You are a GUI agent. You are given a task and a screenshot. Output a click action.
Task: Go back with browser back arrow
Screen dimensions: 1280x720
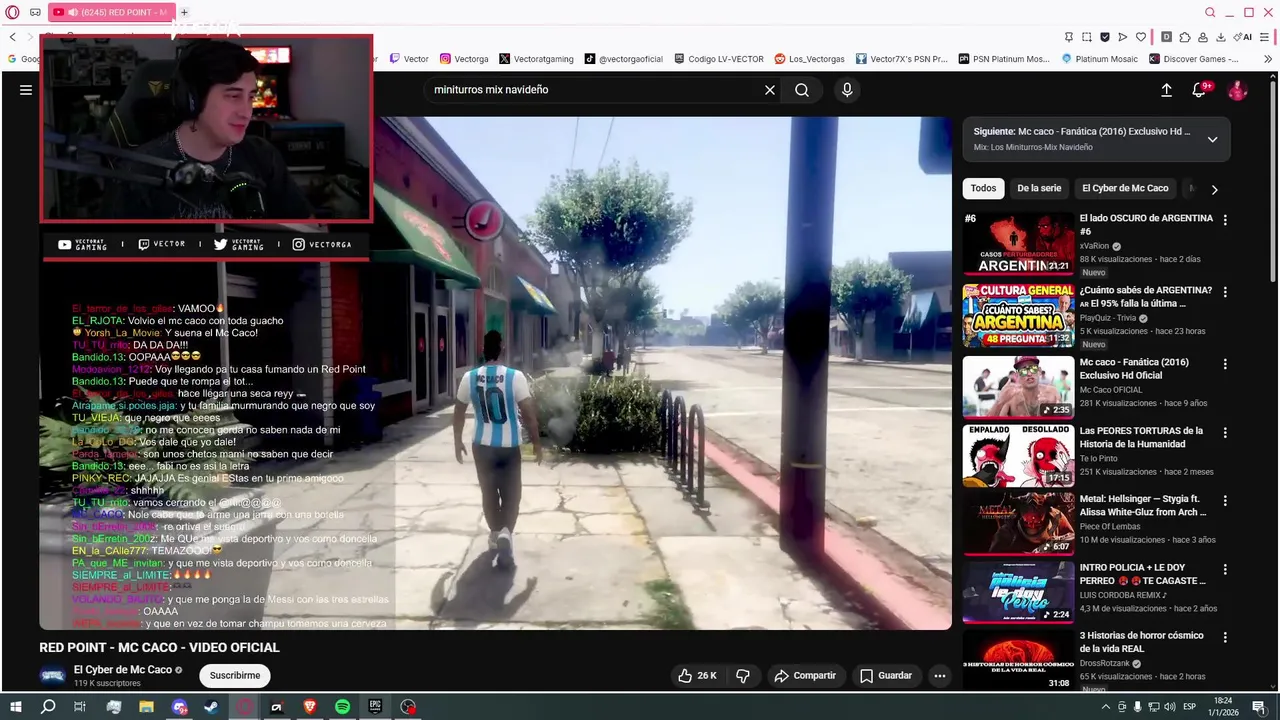point(13,37)
